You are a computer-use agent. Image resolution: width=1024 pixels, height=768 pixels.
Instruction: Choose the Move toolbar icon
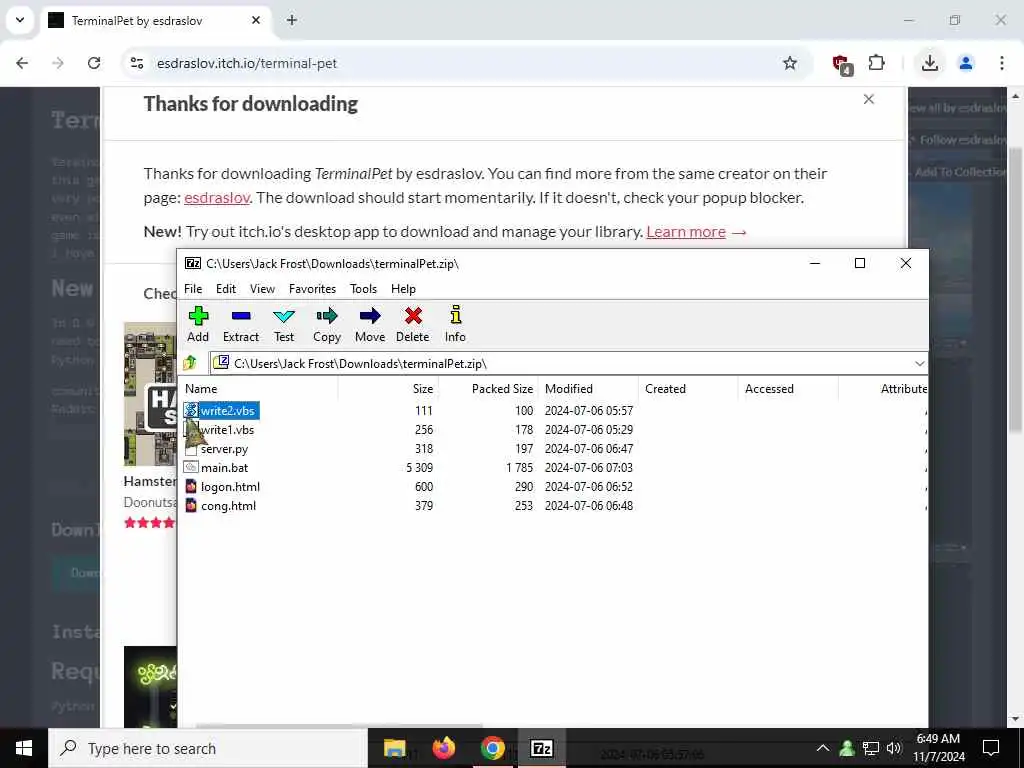[x=370, y=325]
